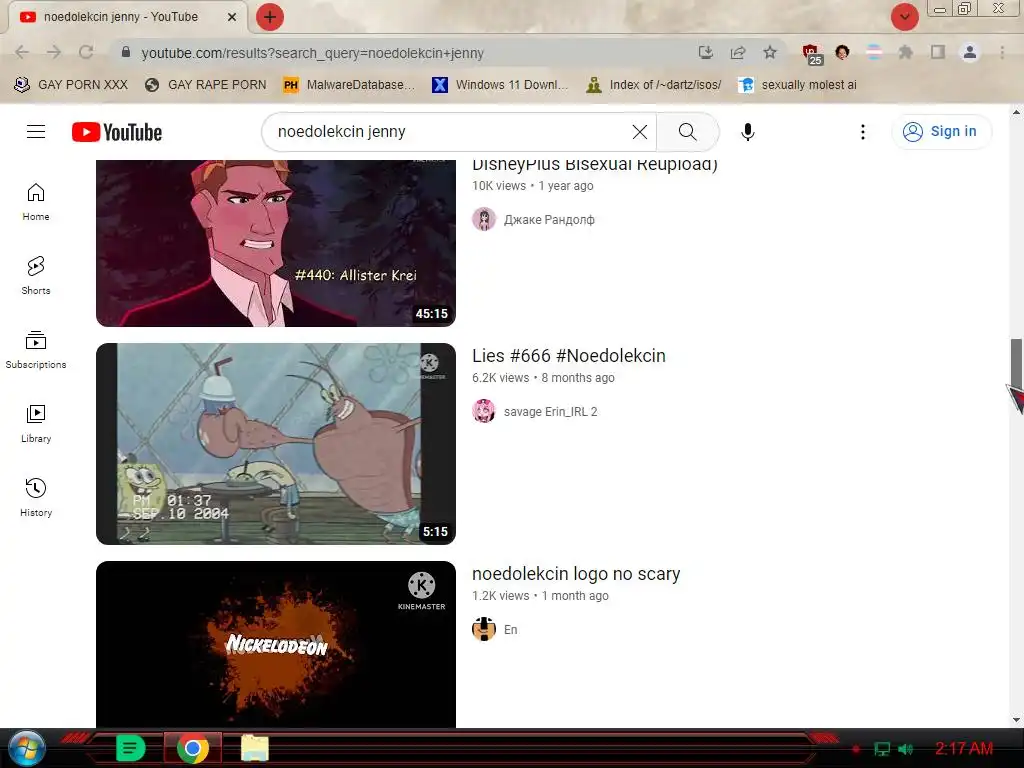Open History in the sidebar
The width and height of the screenshot is (1024, 768).
click(36, 498)
